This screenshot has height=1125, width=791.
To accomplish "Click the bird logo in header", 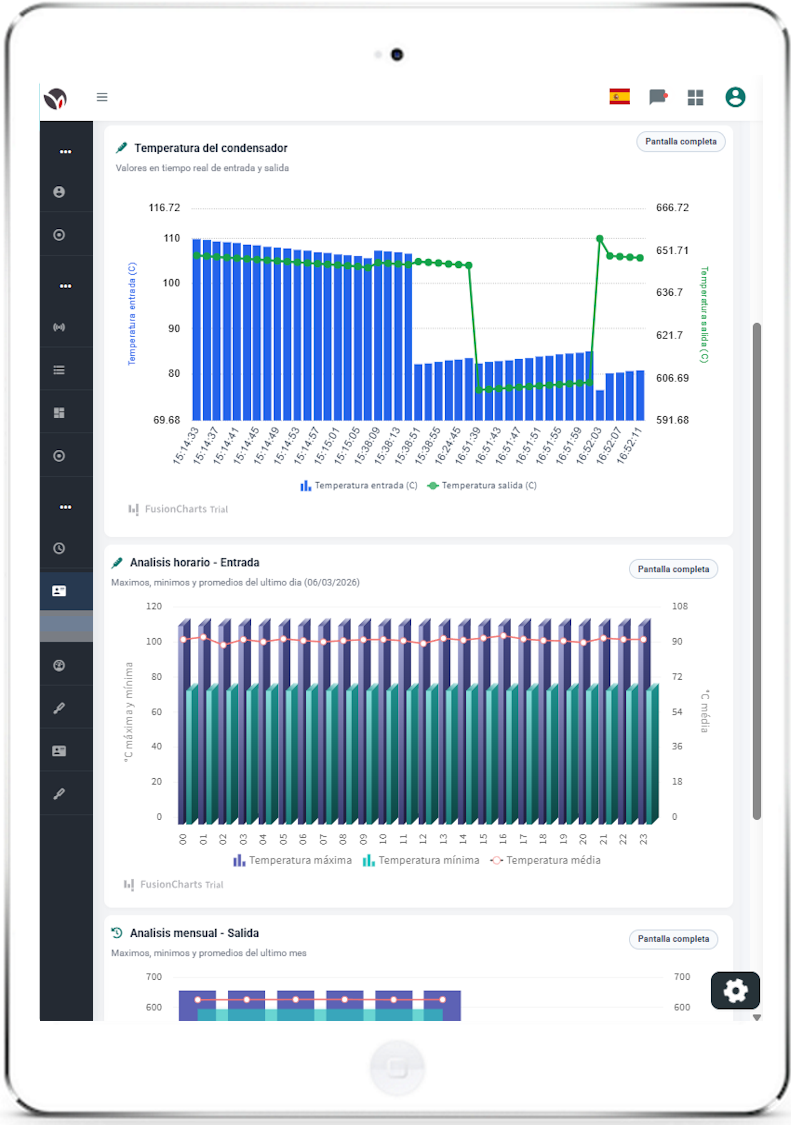I will click(55, 98).
